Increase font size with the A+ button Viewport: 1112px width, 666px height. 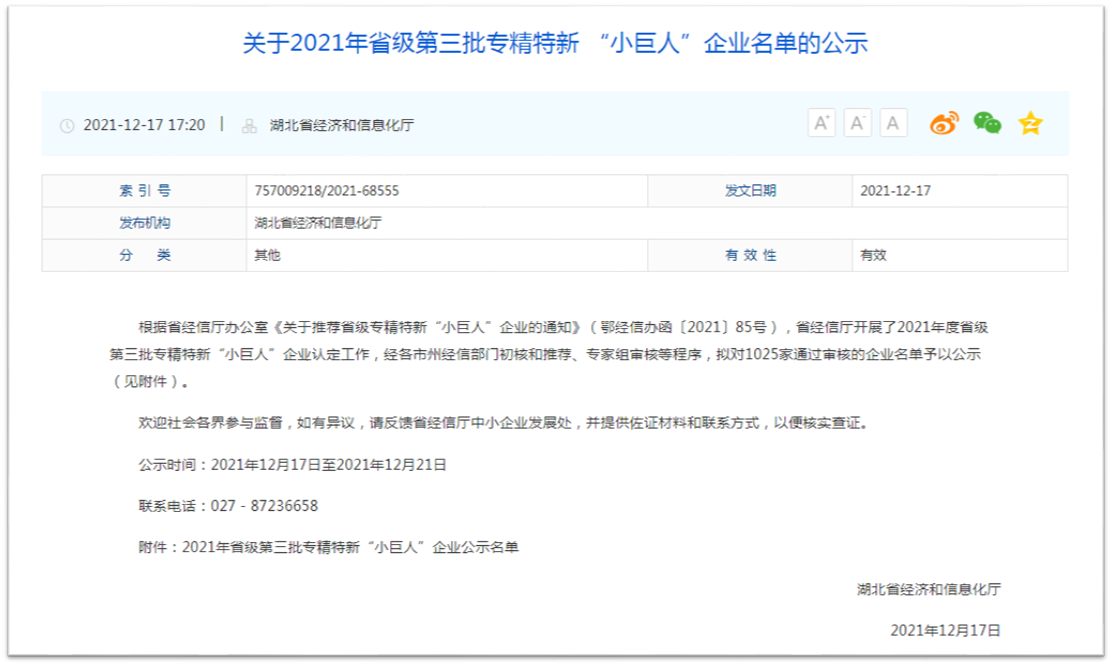point(821,123)
